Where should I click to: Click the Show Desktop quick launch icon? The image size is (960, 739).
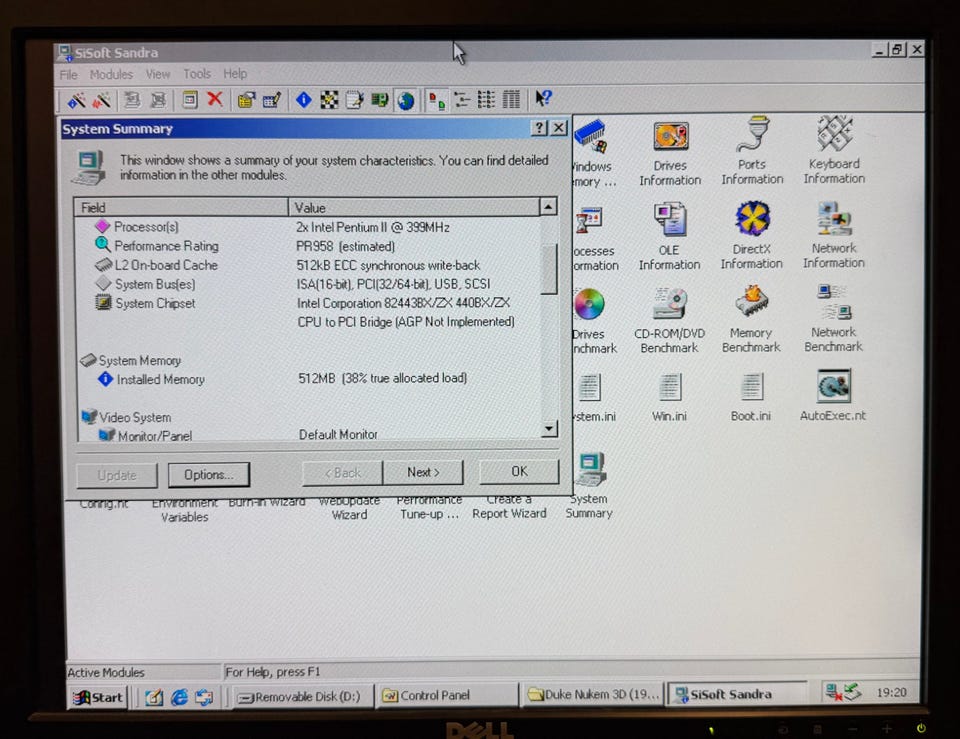pos(154,697)
